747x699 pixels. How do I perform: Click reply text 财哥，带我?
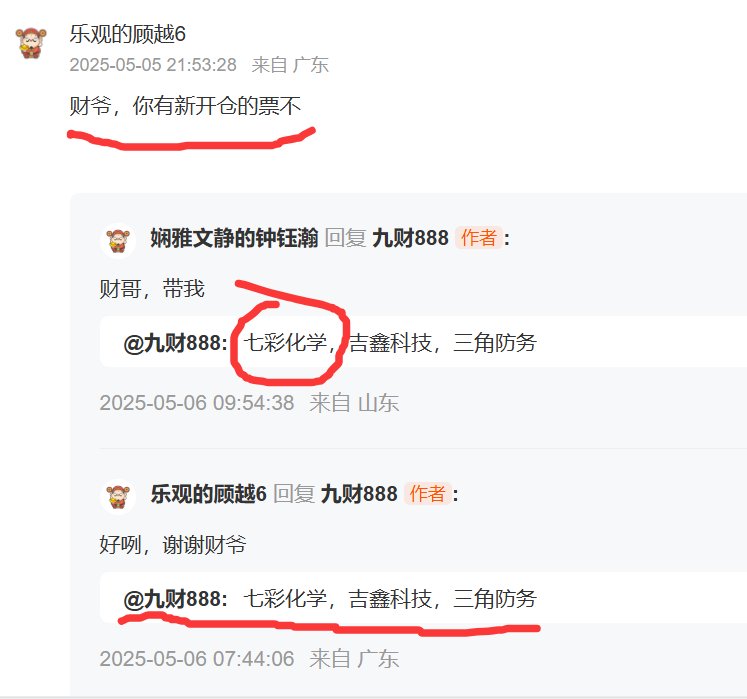[x=152, y=289]
